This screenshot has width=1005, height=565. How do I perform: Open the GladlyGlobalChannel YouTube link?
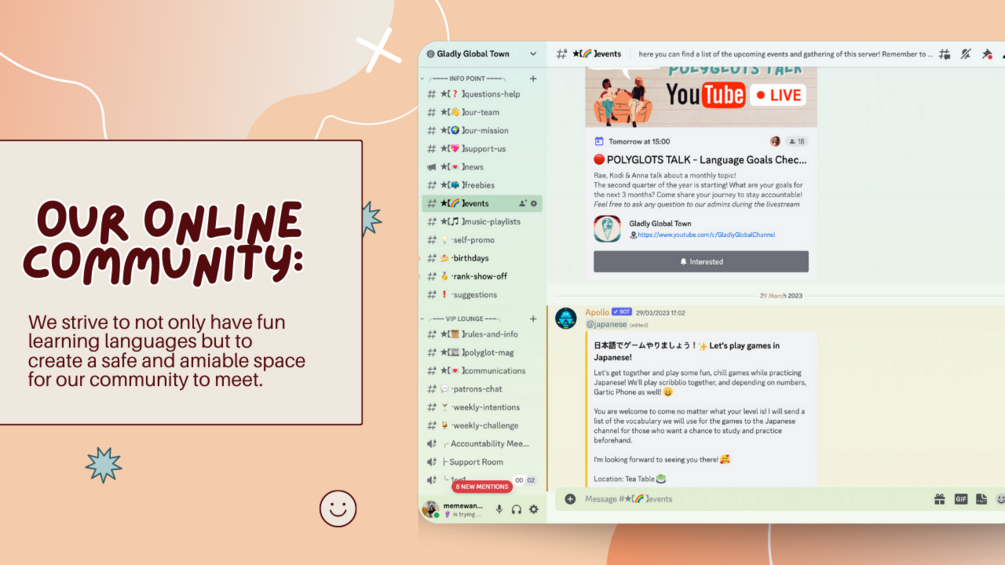(x=706, y=235)
